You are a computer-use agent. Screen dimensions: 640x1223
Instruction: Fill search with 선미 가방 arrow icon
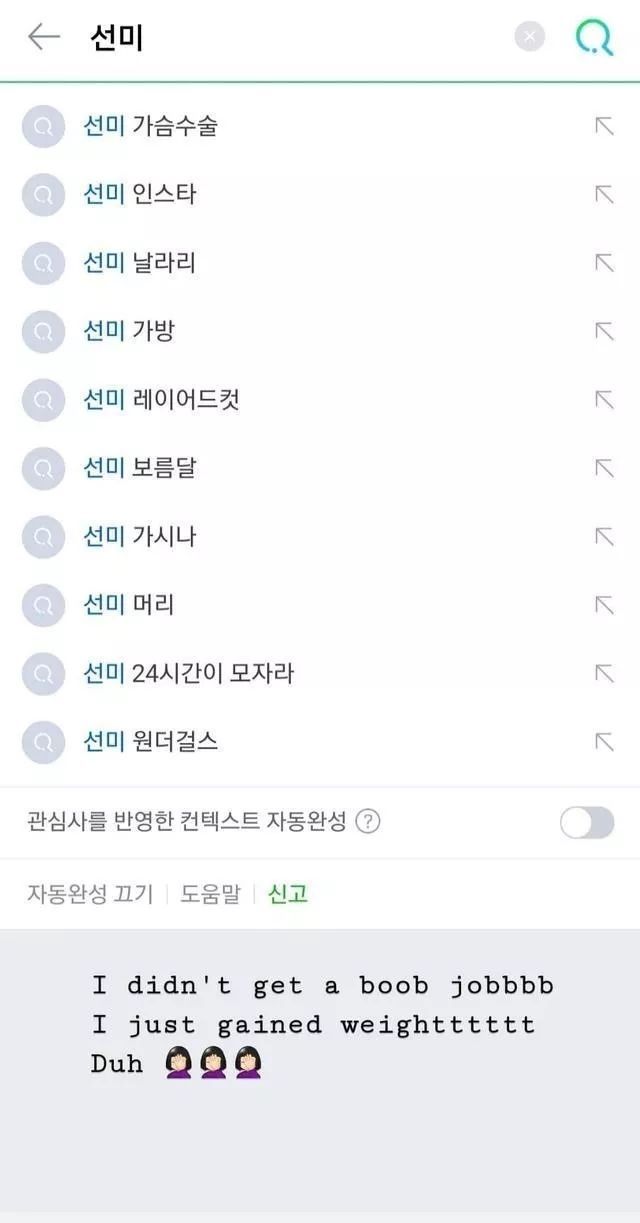604,331
